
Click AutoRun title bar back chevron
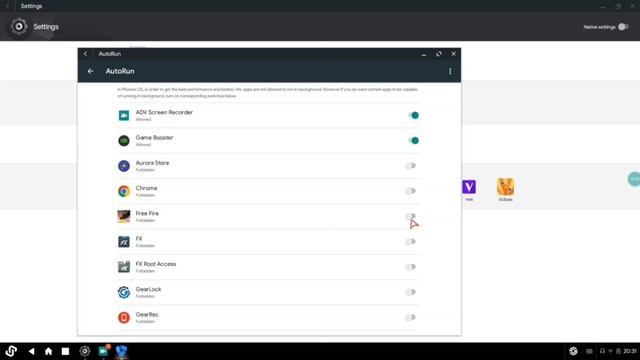pyautogui.click(x=85, y=54)
